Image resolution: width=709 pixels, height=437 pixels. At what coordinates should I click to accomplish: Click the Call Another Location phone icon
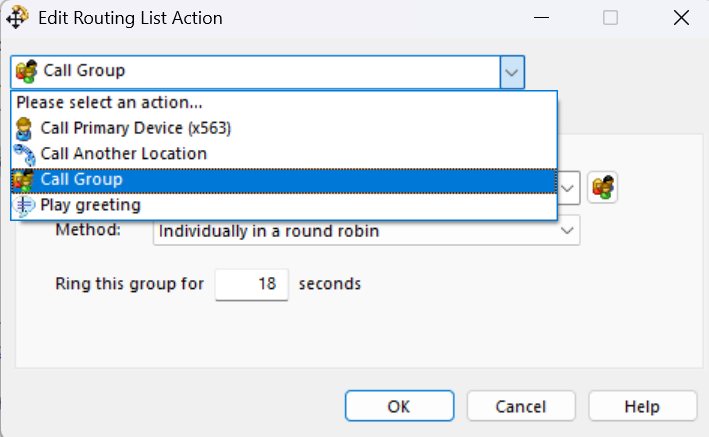coord(25,154)
